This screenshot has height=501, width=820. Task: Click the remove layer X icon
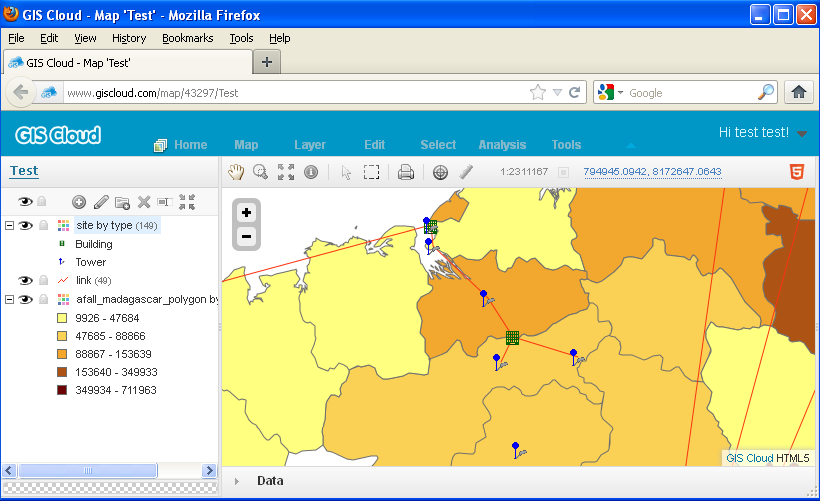pyautogui.click(x=144, y=202)
